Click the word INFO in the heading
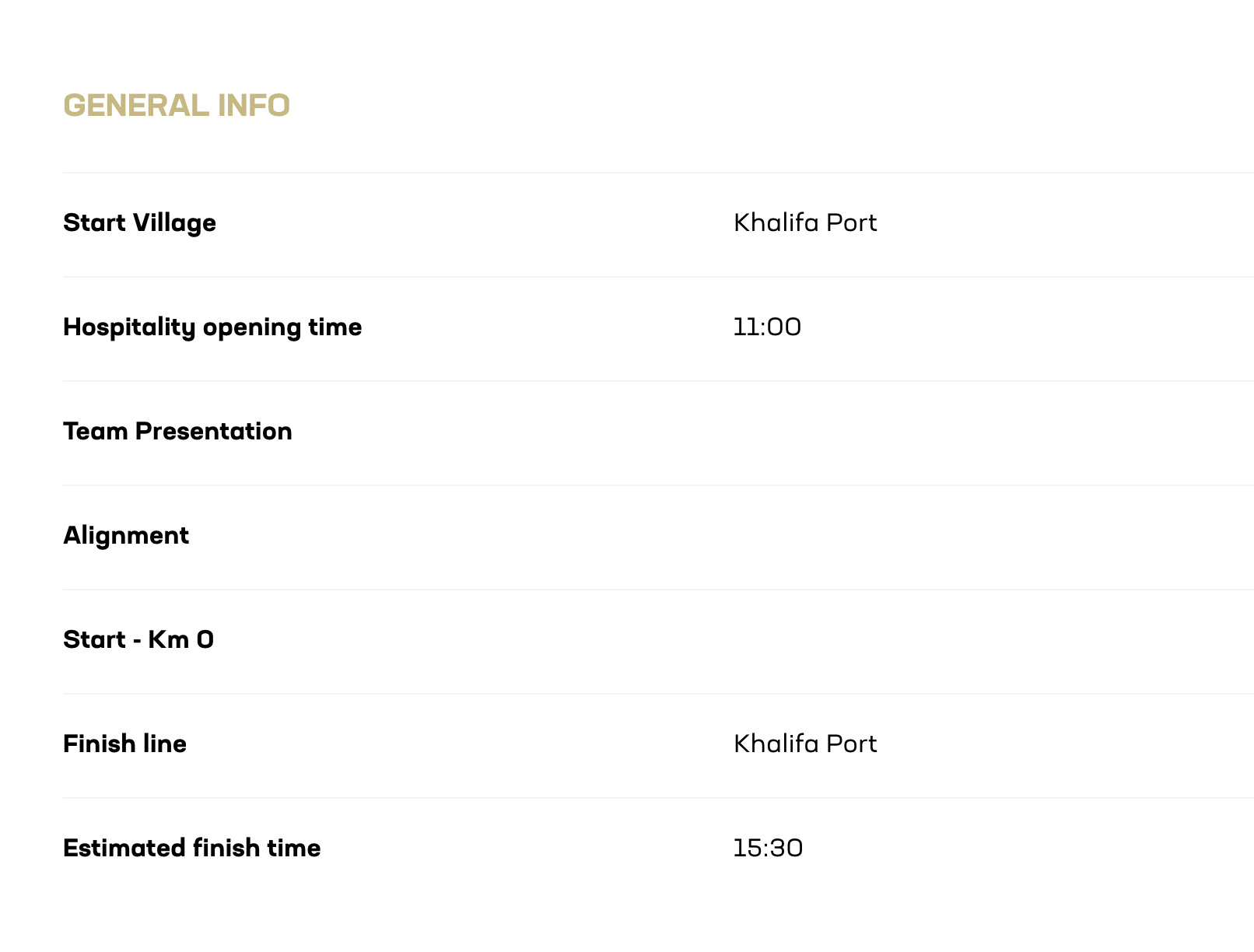 254,106
